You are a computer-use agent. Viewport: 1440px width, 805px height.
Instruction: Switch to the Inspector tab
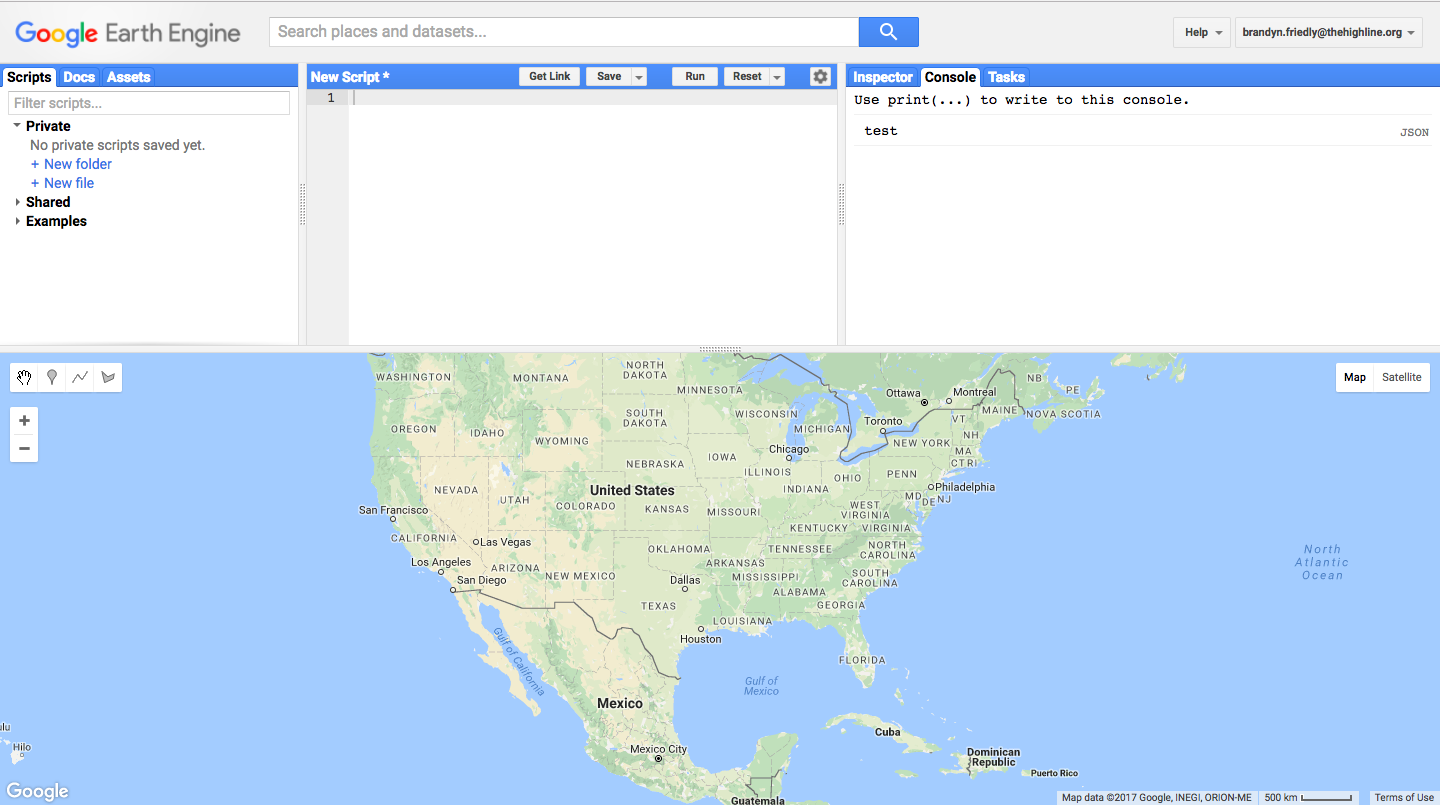pyautogui.click(x=883, y=77)
